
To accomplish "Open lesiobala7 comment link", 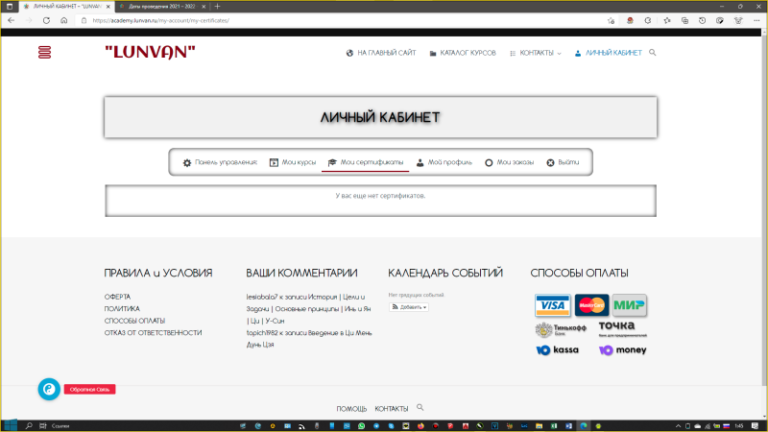I will click(262, 297).
